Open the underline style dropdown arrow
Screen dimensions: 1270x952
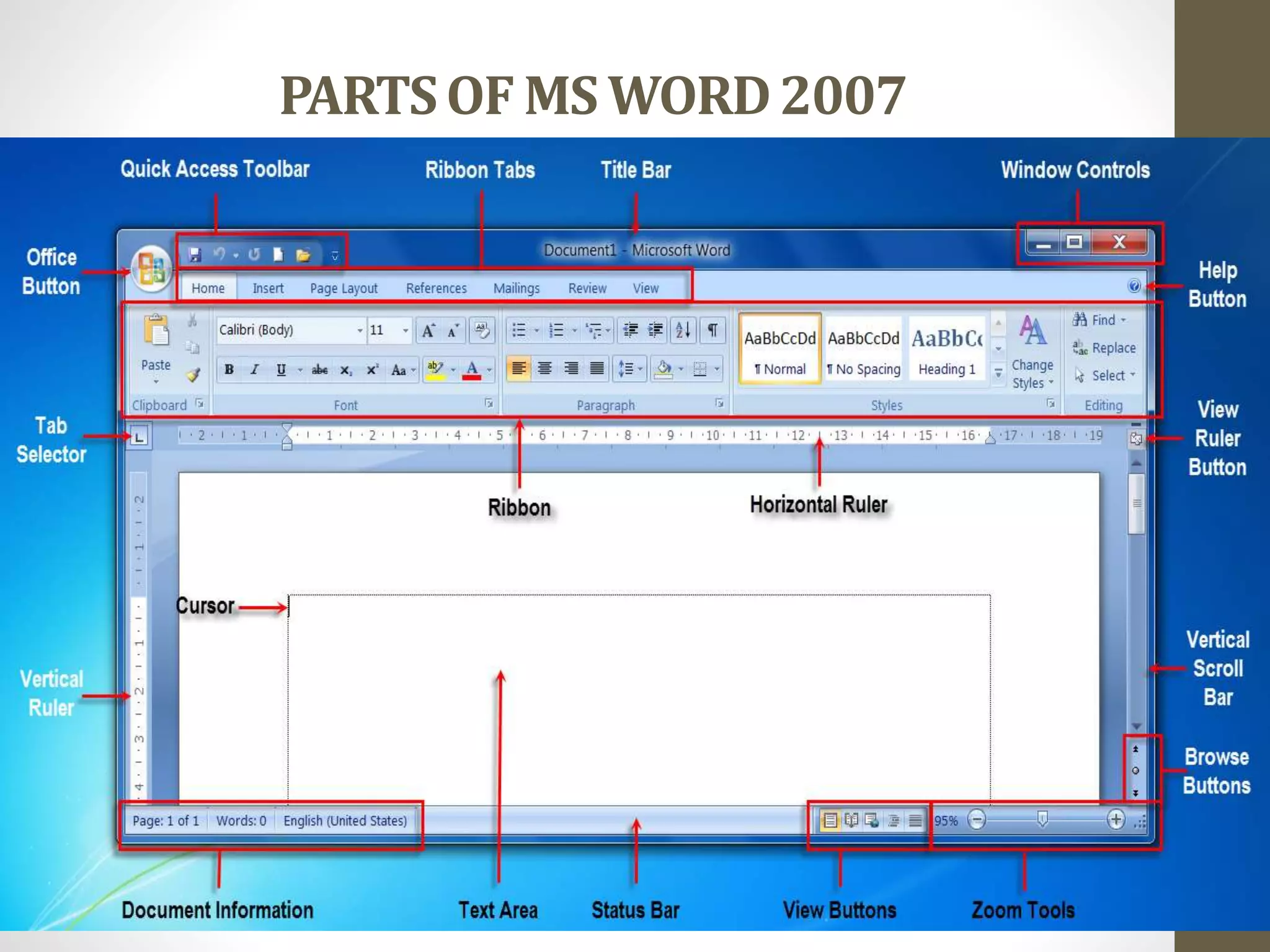pos(300,370)
